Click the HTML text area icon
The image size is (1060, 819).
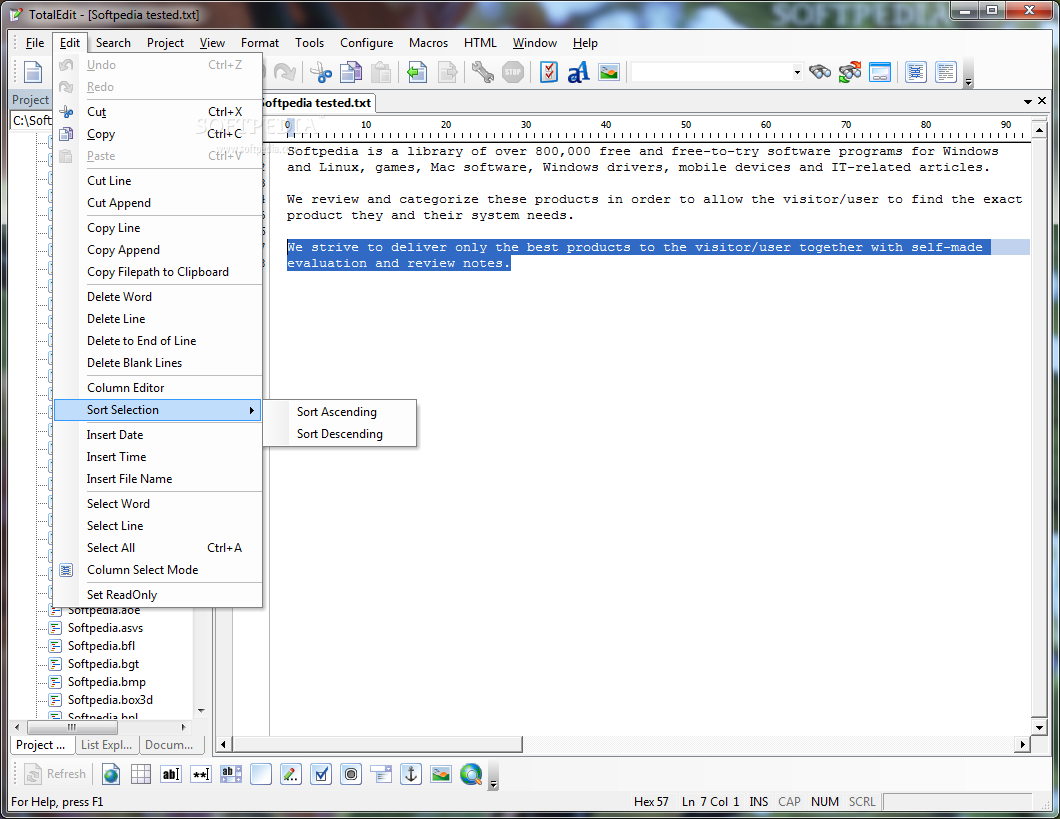click(231, 774)
